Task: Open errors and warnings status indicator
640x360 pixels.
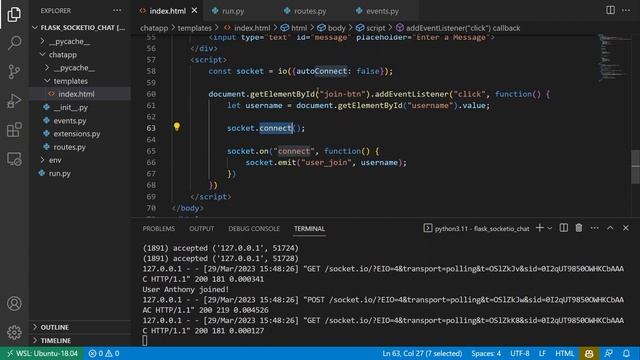Action: point(104,353)
